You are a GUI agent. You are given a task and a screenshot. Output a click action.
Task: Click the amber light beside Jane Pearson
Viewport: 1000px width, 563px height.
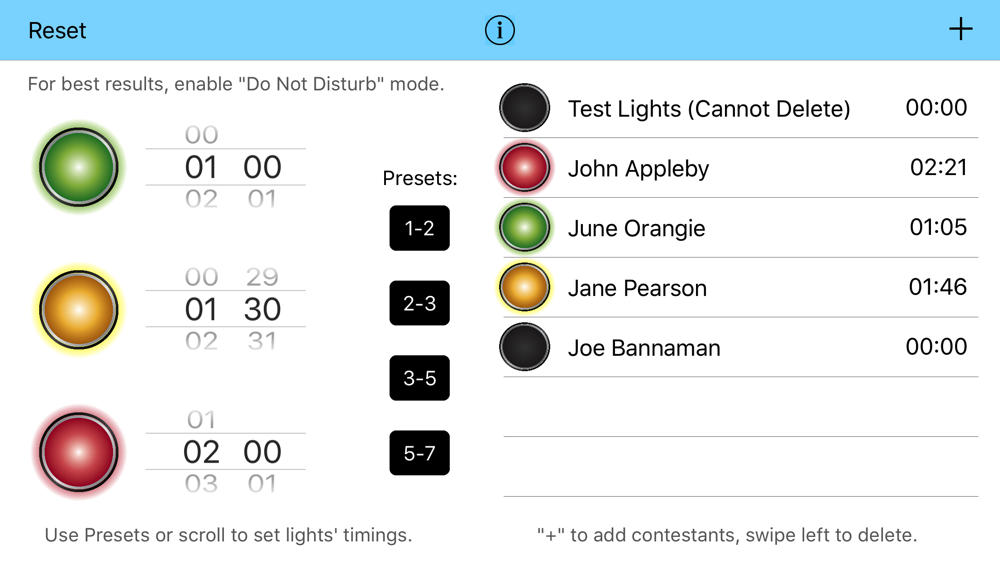(x=525, y=288)
